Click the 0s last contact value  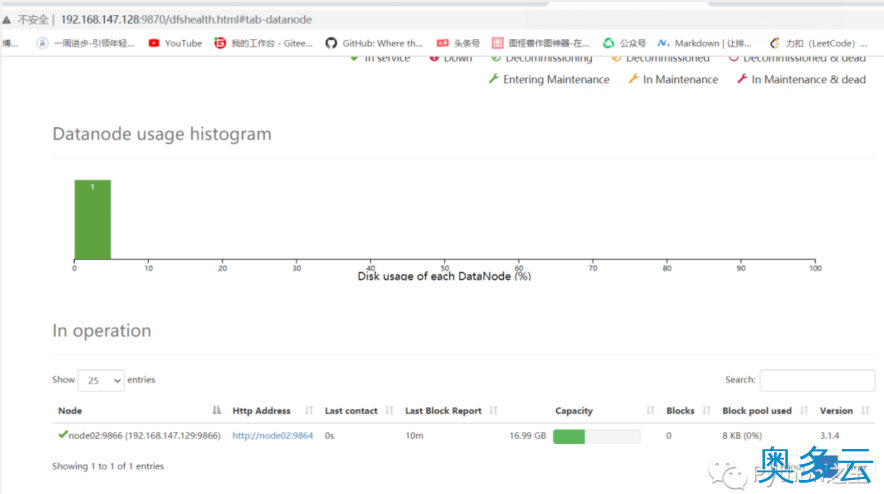click(329, 435)
